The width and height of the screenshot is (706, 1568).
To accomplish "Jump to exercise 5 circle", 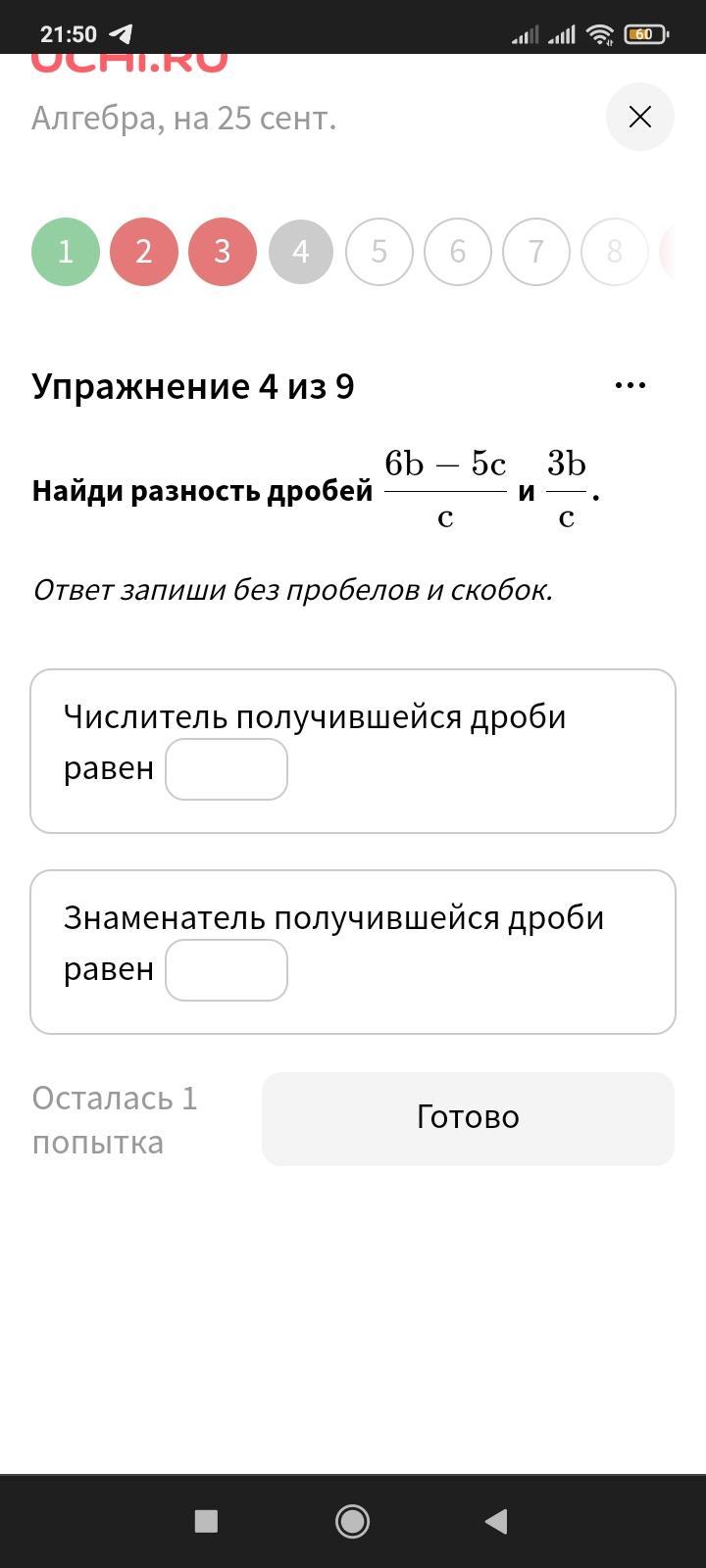I will coord(379,252).
